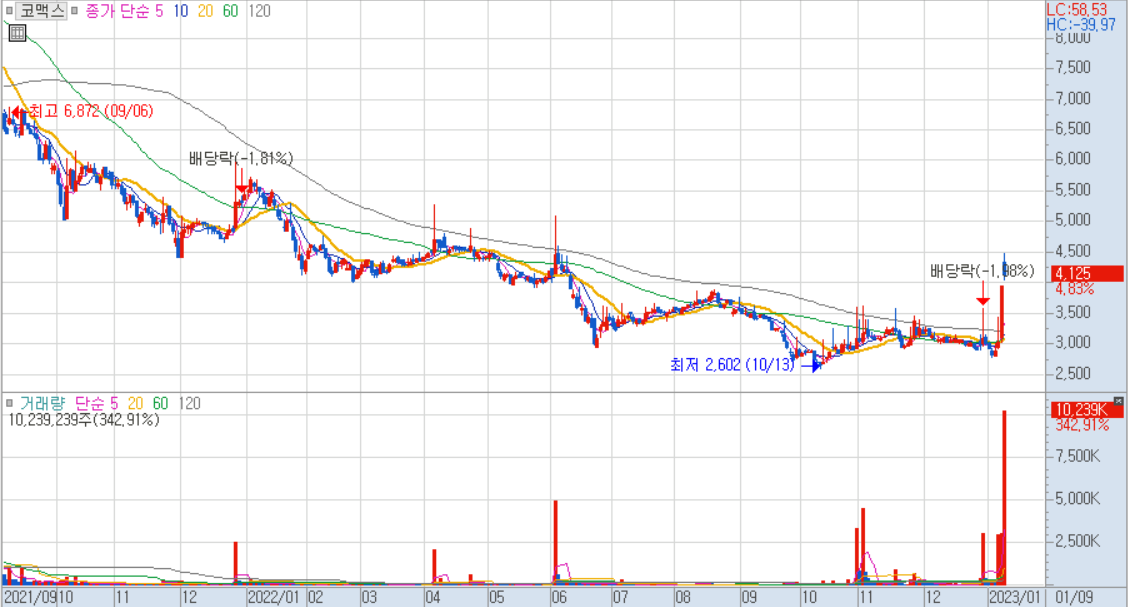Click the 2023/01 date axis label
Screen dimensions: 1128x607
pos(1014,597)
